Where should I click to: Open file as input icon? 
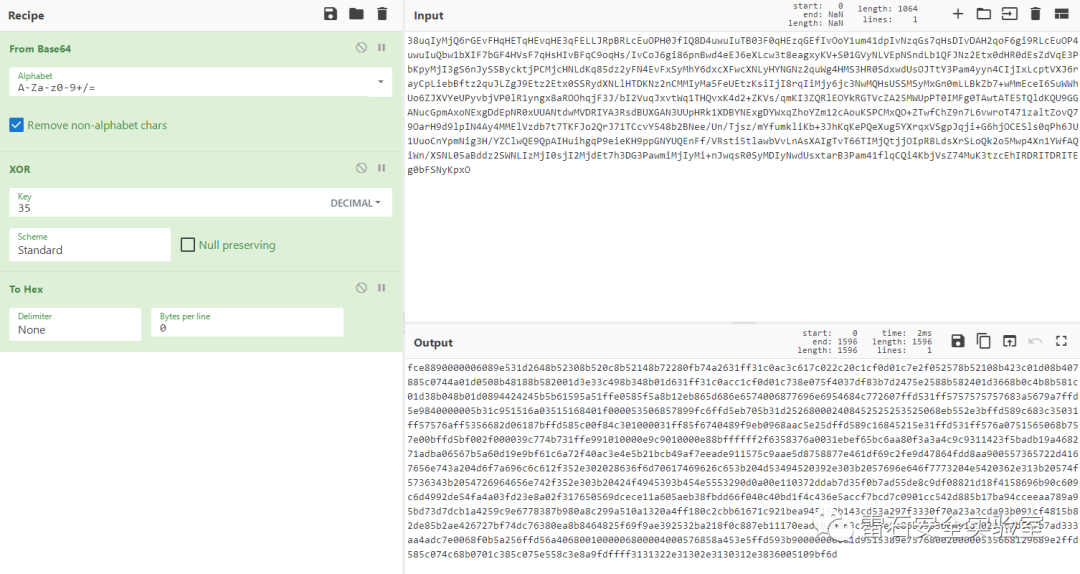click(x=1009, y=14)
